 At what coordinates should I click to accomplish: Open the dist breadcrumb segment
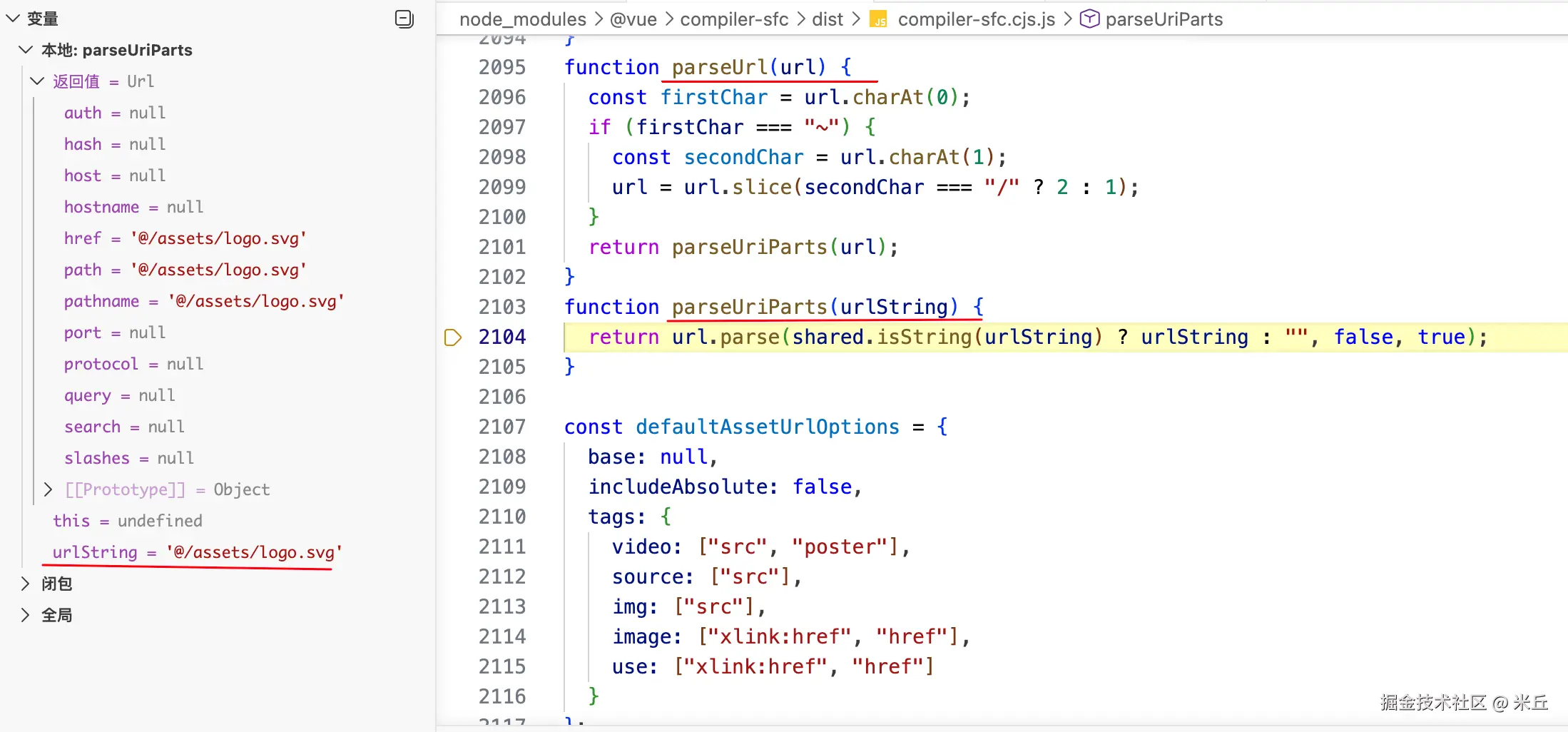tap(828, 19)
